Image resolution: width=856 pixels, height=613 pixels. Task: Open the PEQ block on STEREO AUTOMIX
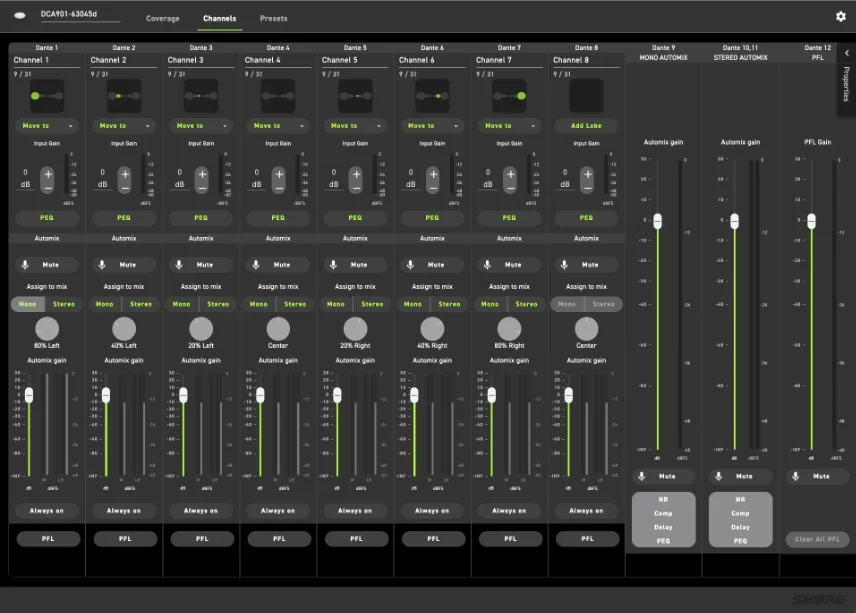[740, 541]
